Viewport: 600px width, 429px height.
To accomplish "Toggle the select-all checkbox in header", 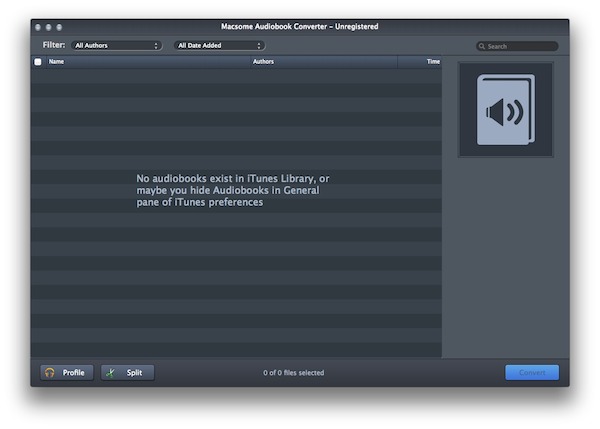I will tap(38, 62).
